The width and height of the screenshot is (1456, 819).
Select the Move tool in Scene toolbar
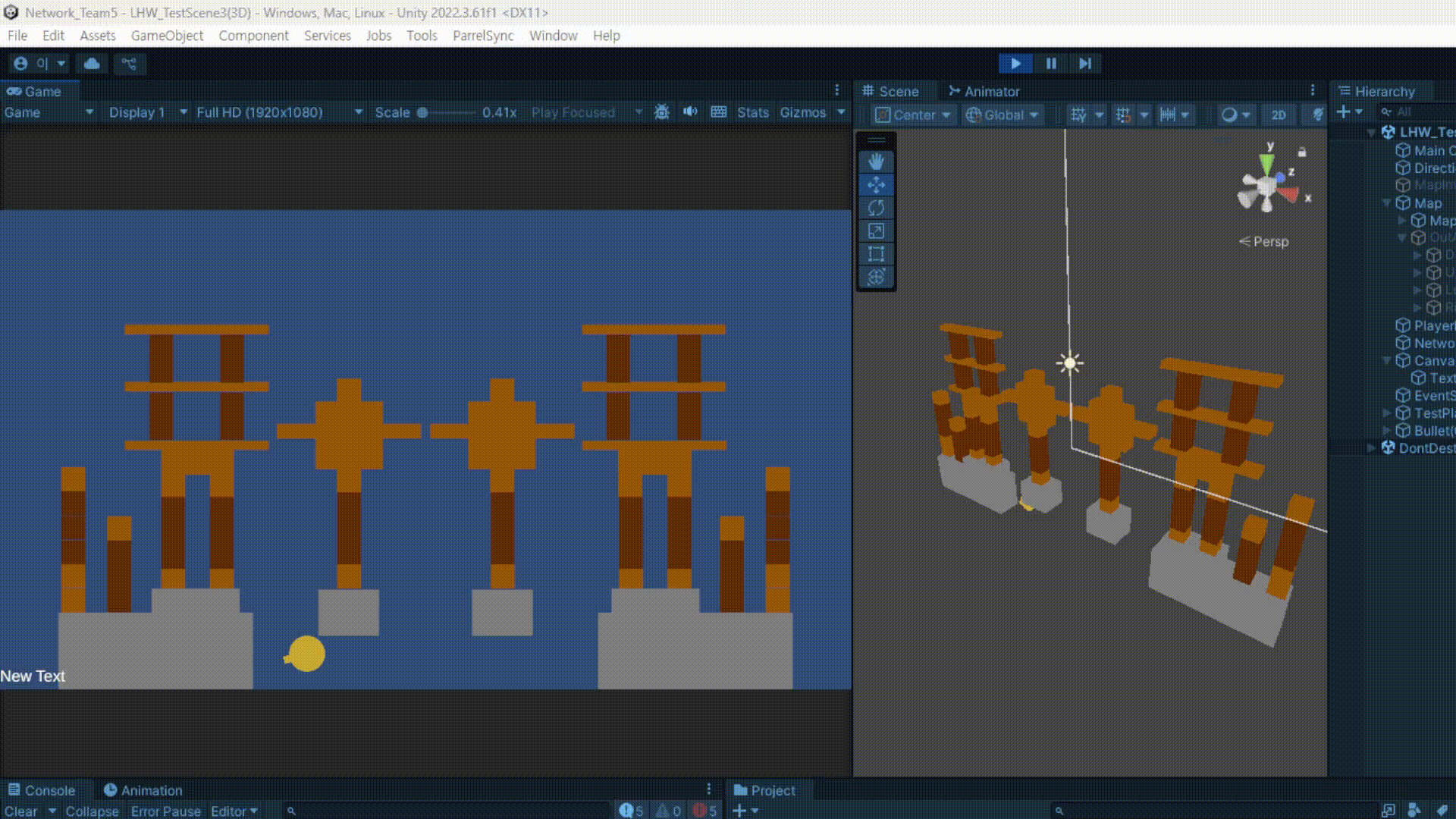[876, 185]
